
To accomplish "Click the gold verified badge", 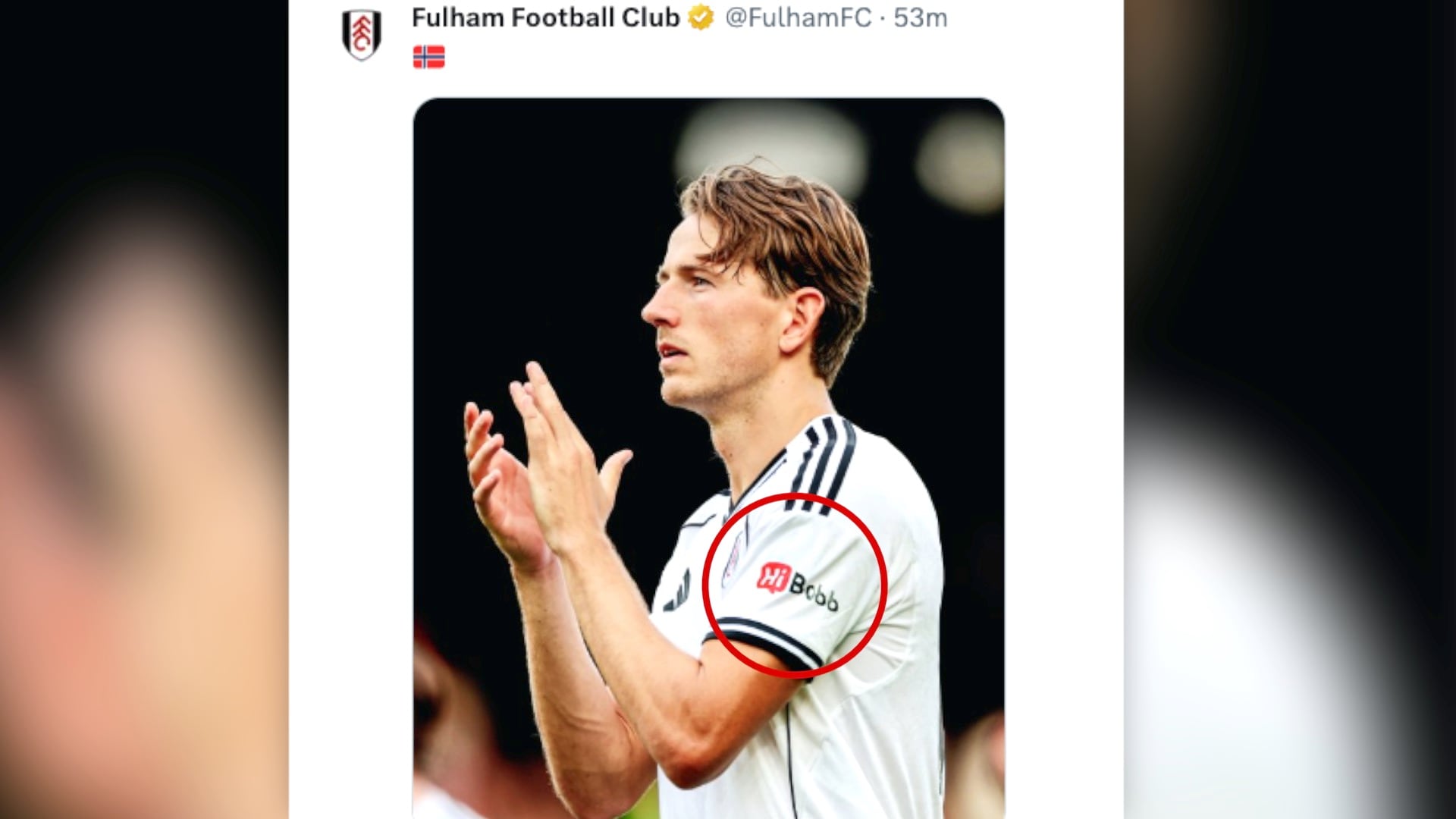I will [x=701, y=17].
